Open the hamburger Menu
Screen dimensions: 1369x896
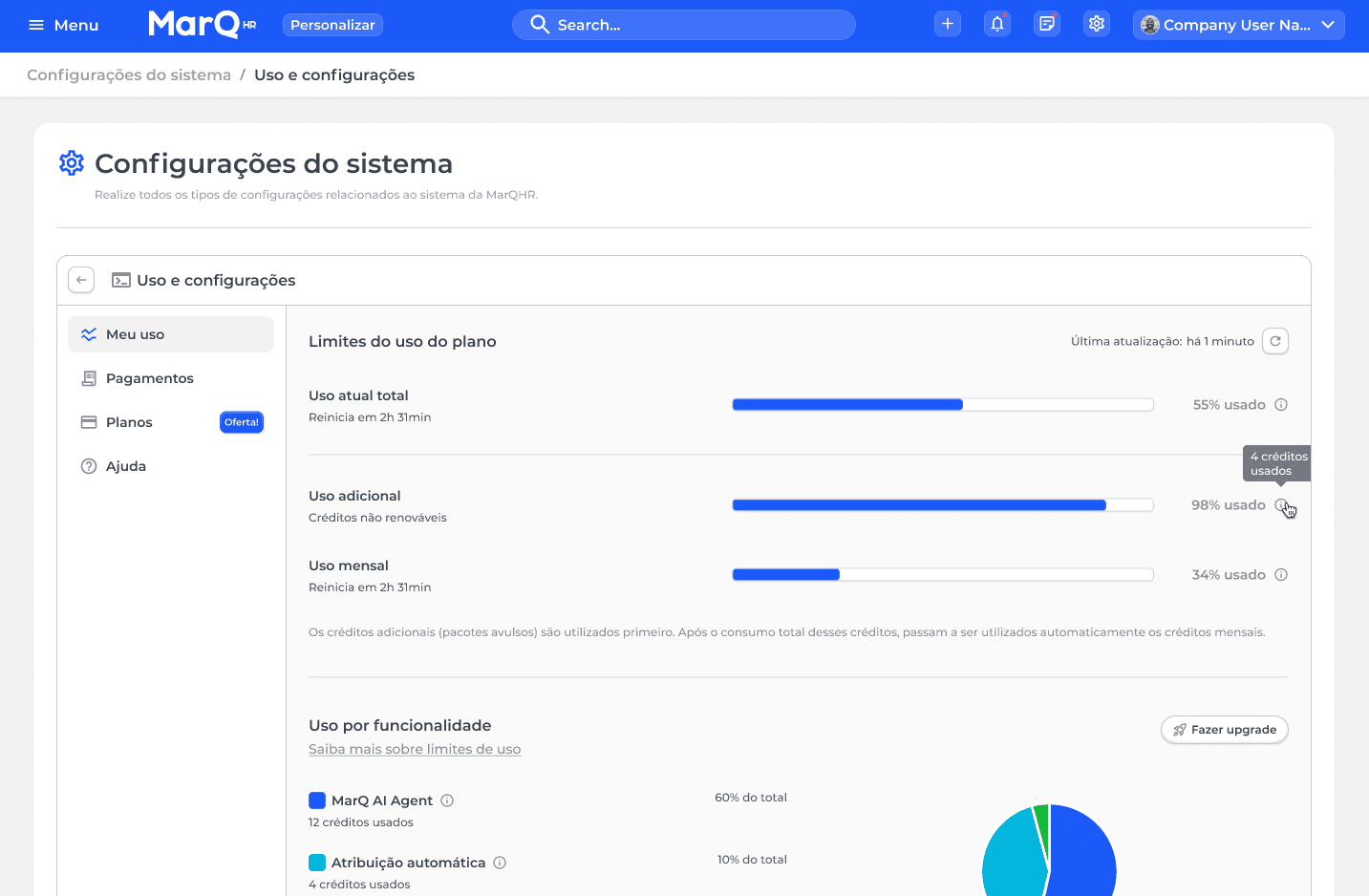pyautogui.click(x=63, y=25)
